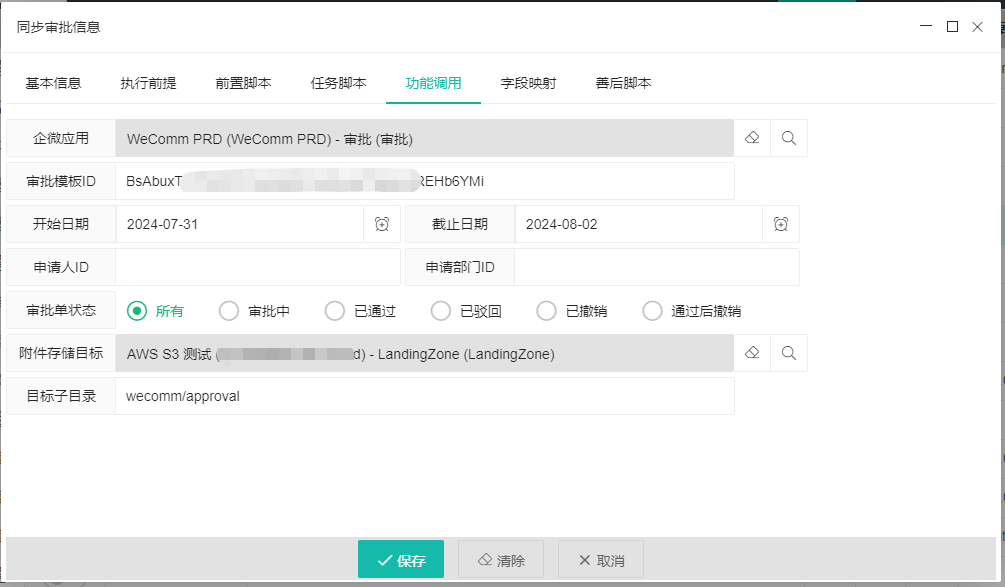This screenshot has width=1005, height=587.
Task: Select the 所有 status radio button
Action: [137, 311]
